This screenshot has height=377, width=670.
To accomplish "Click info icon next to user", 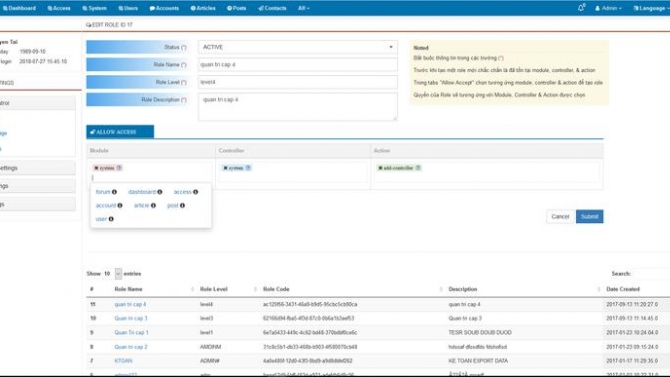I will tap(111, 219).
